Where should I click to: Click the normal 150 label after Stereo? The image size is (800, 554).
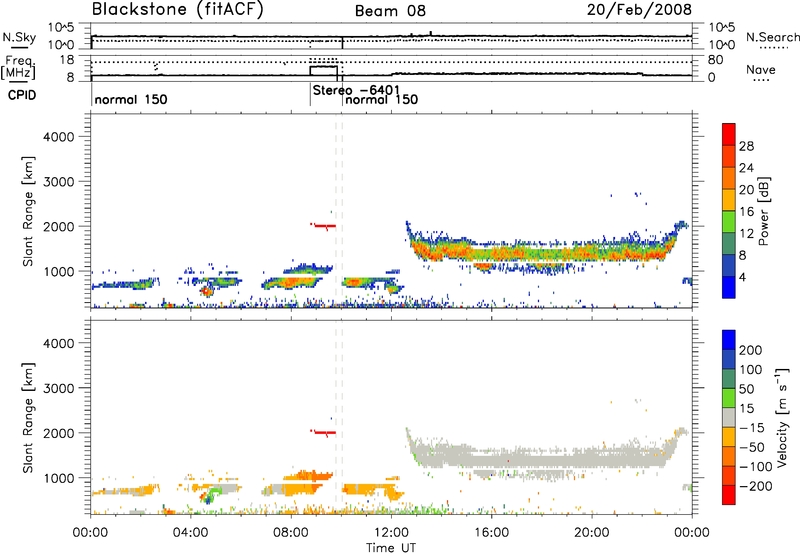click(x=381, y=99)
